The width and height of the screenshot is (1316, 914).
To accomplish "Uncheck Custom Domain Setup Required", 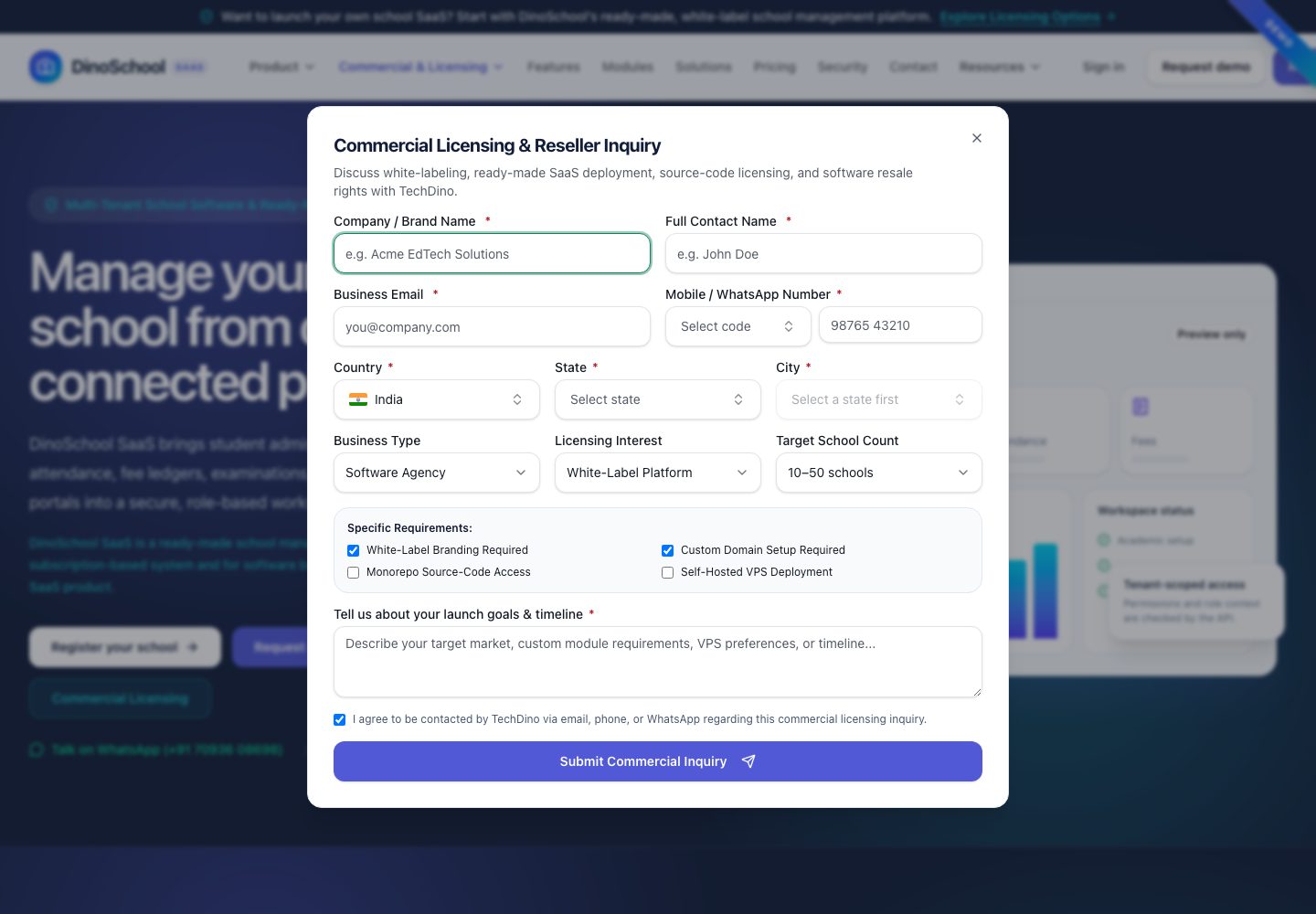I will 668,550.
